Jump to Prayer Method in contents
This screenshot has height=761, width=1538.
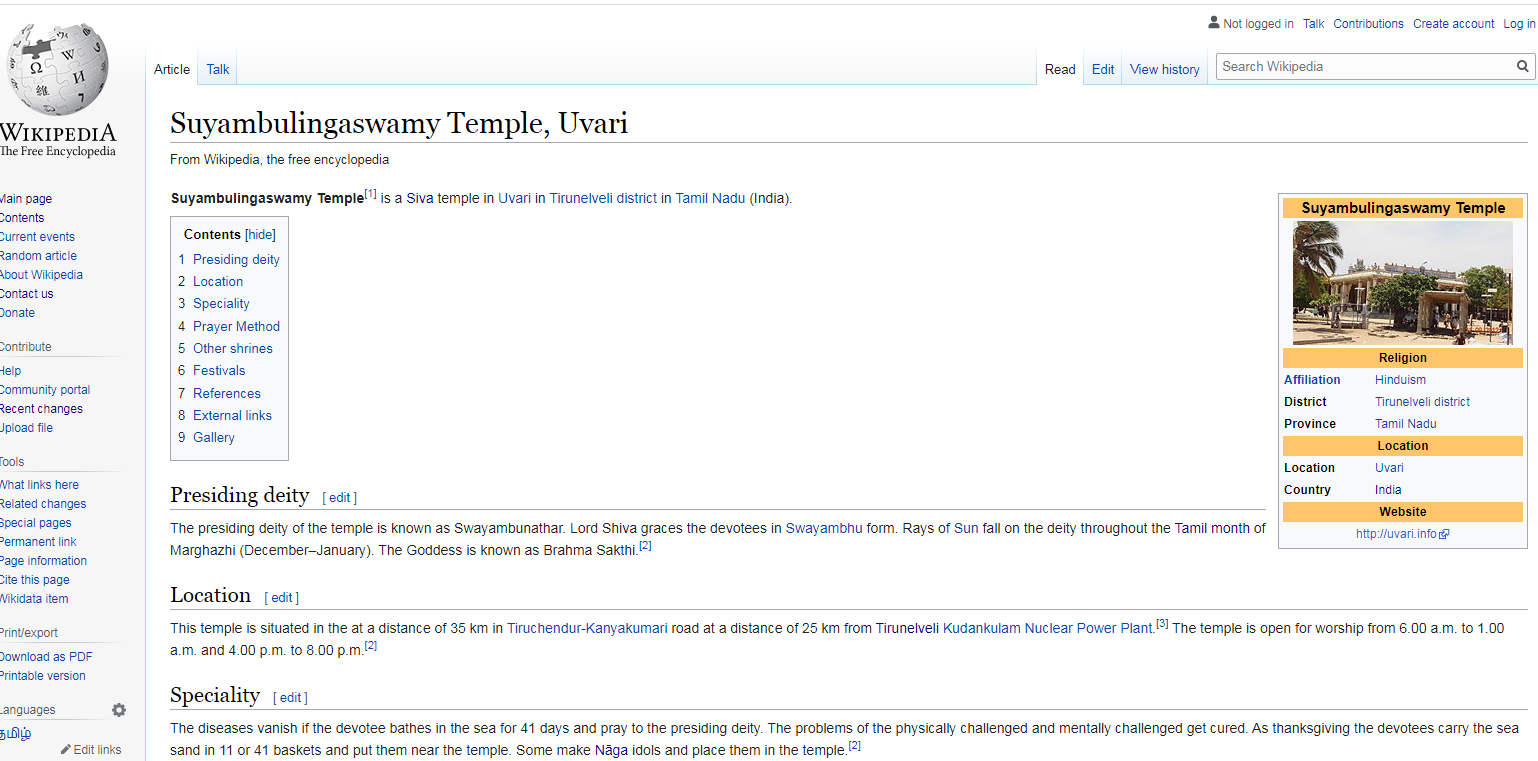point(236,326)
